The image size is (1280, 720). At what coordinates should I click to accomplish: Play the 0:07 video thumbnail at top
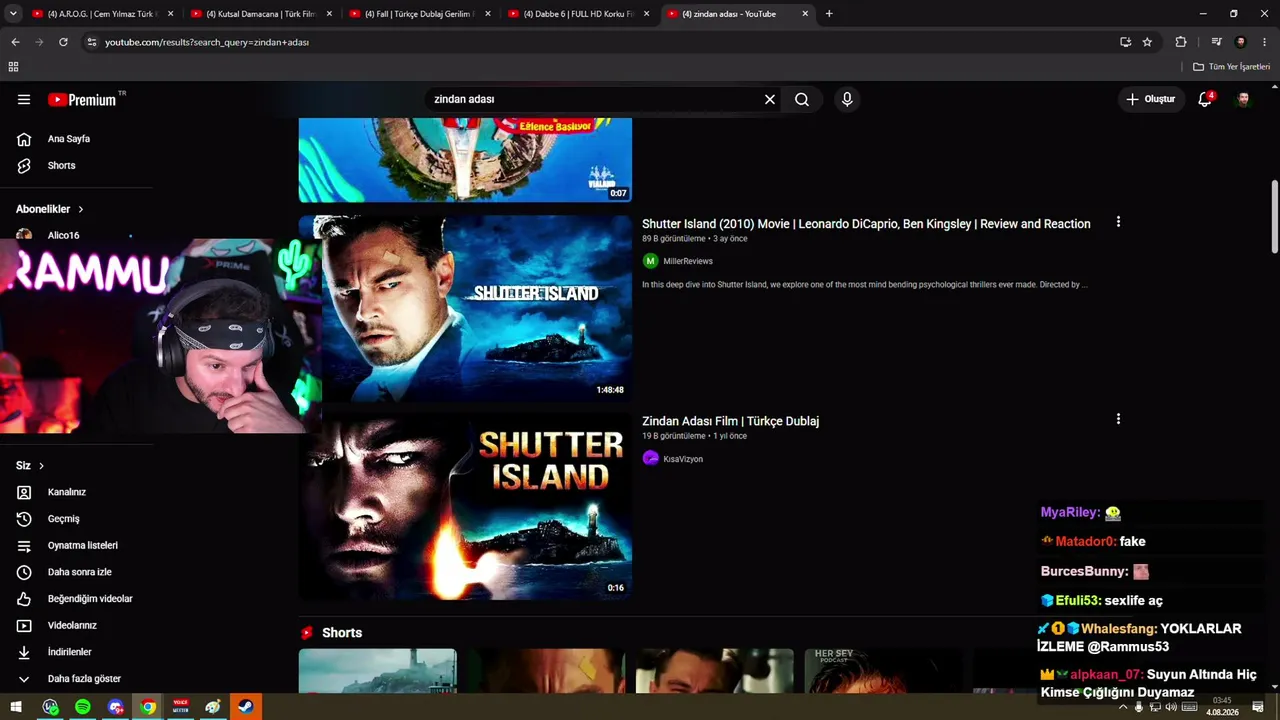[x=465, y=160]
